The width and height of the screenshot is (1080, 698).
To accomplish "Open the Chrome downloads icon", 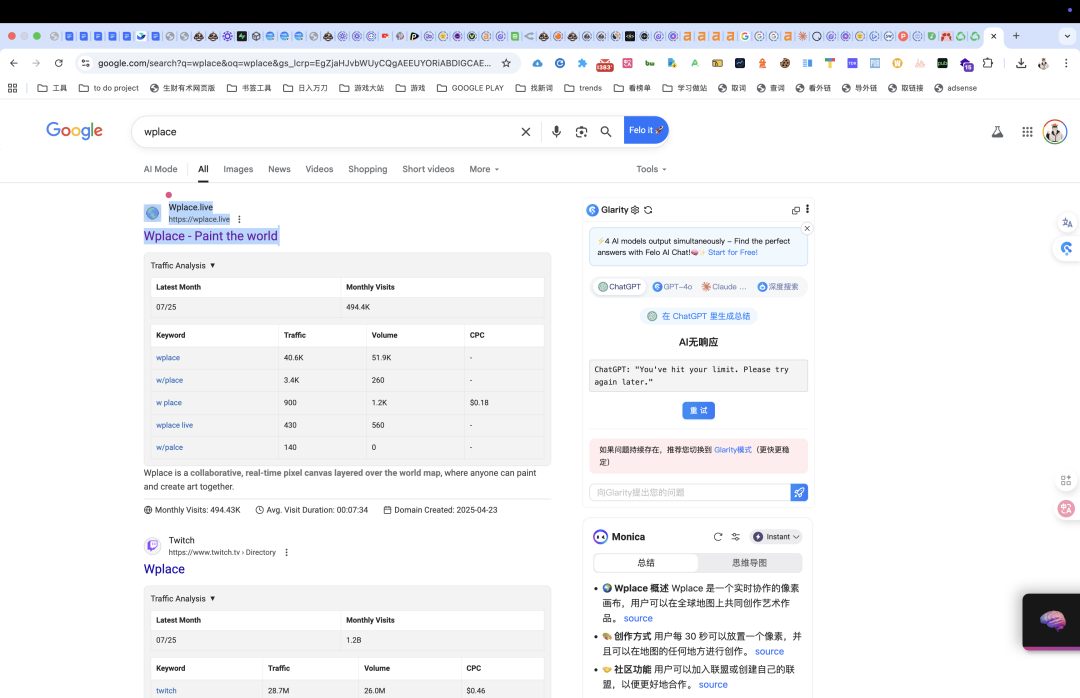I will 1021,63.
